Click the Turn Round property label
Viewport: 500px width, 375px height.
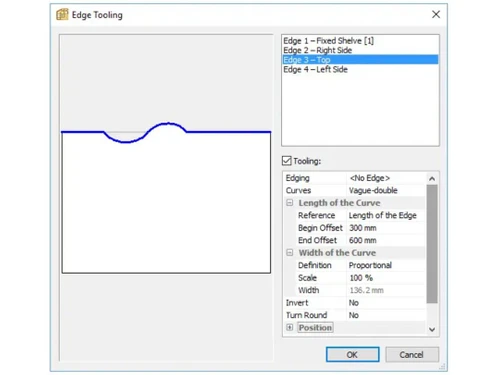tap(306, 315)
